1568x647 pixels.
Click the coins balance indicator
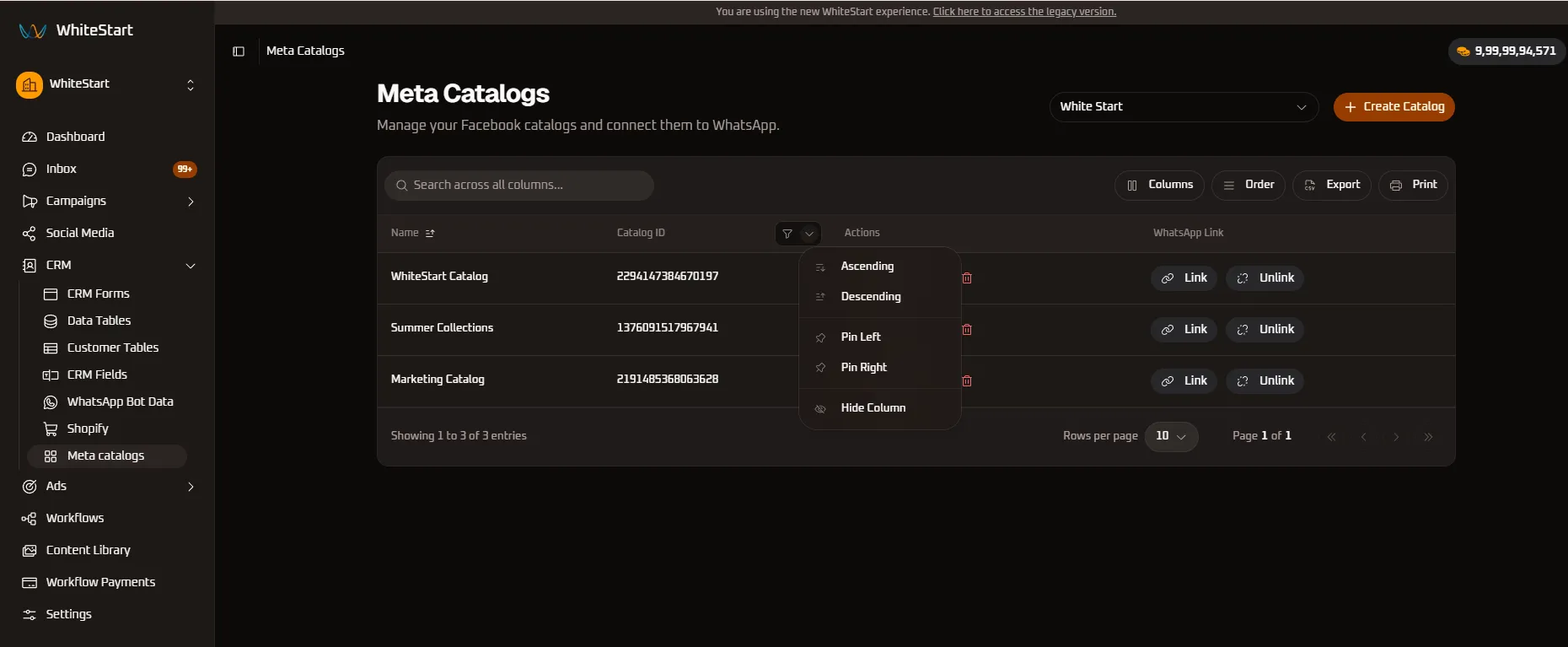(x=1506, y=51)
